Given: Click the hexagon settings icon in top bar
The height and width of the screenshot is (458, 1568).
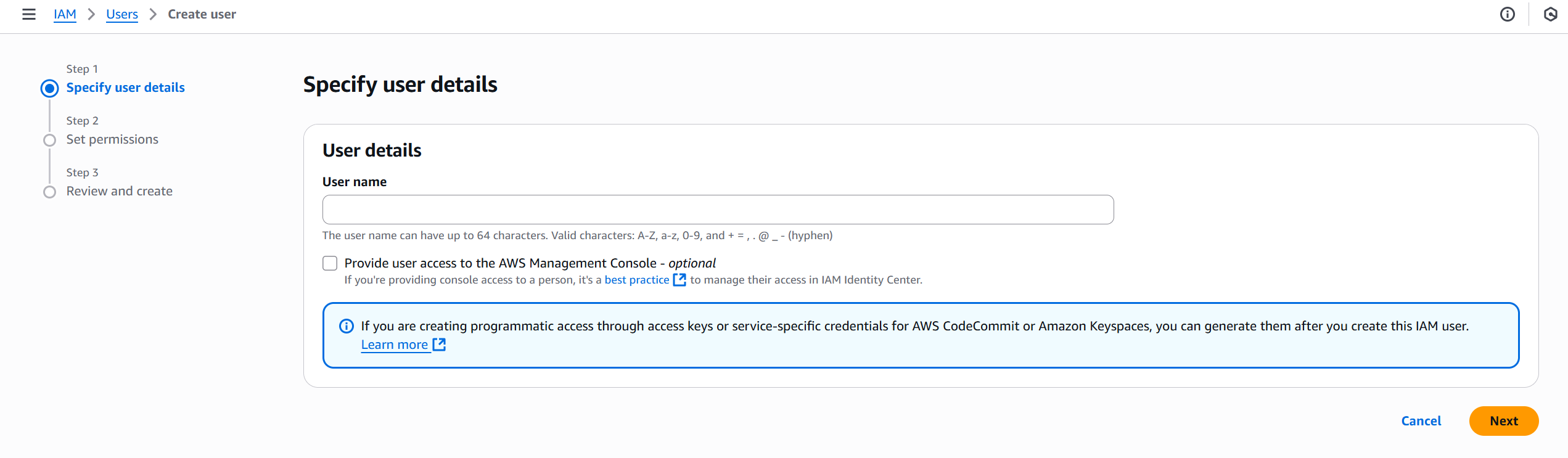Looking at the screenshot, I should click(x=1550, y=14).
